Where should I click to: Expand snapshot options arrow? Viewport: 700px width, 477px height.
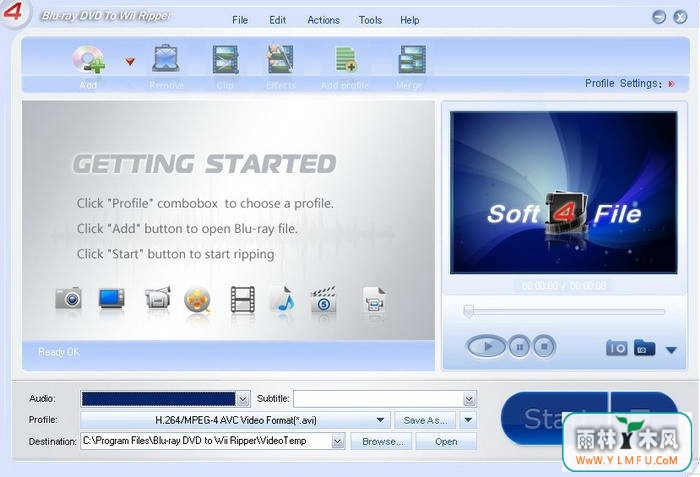click(671, 350)
